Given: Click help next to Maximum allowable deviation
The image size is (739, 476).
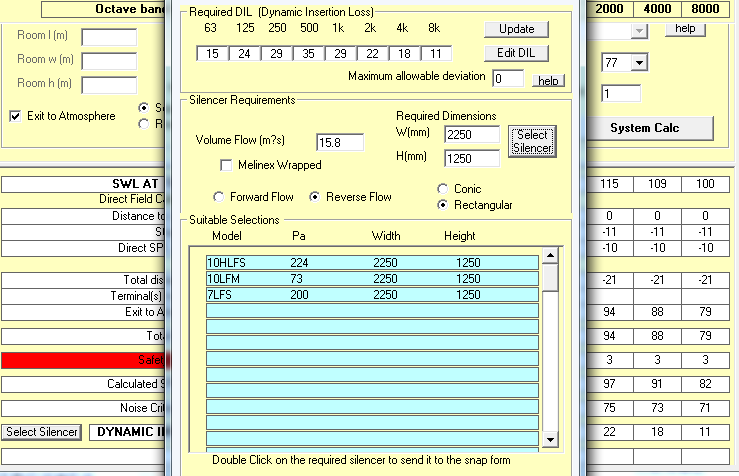Looking at the screenshot, I should coord(549,80).
